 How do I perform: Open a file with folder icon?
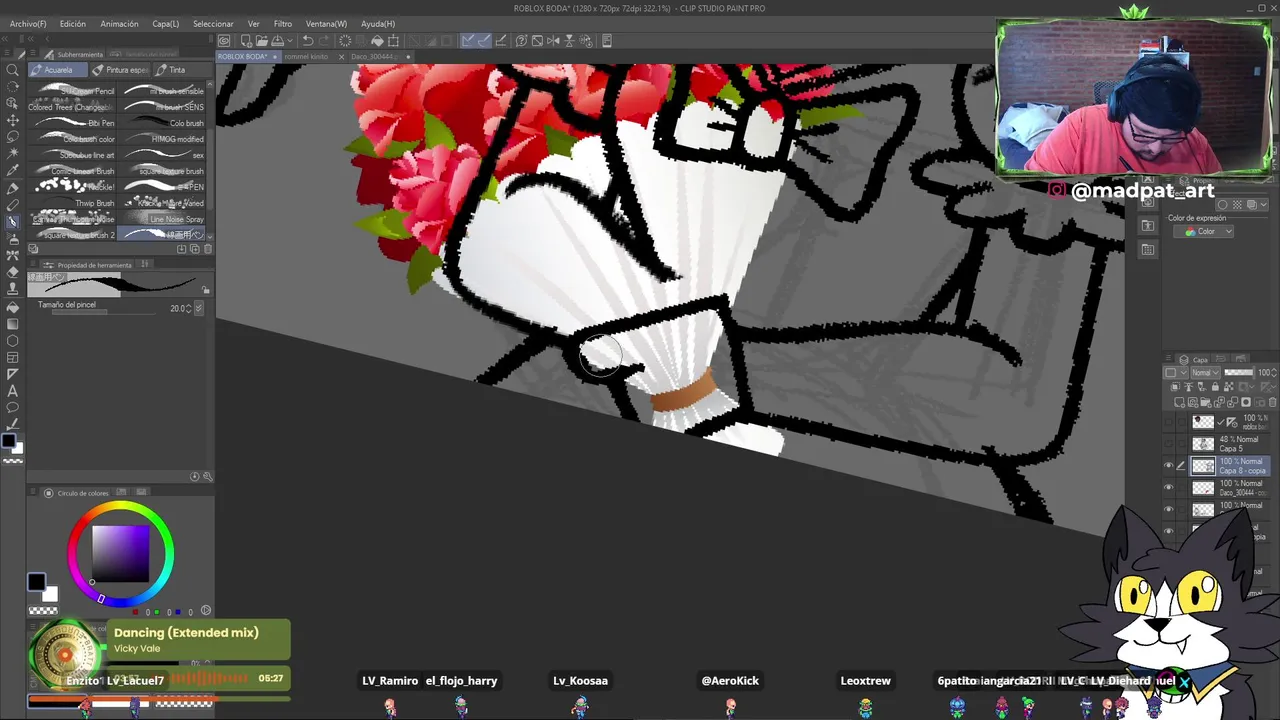point(262,41)
